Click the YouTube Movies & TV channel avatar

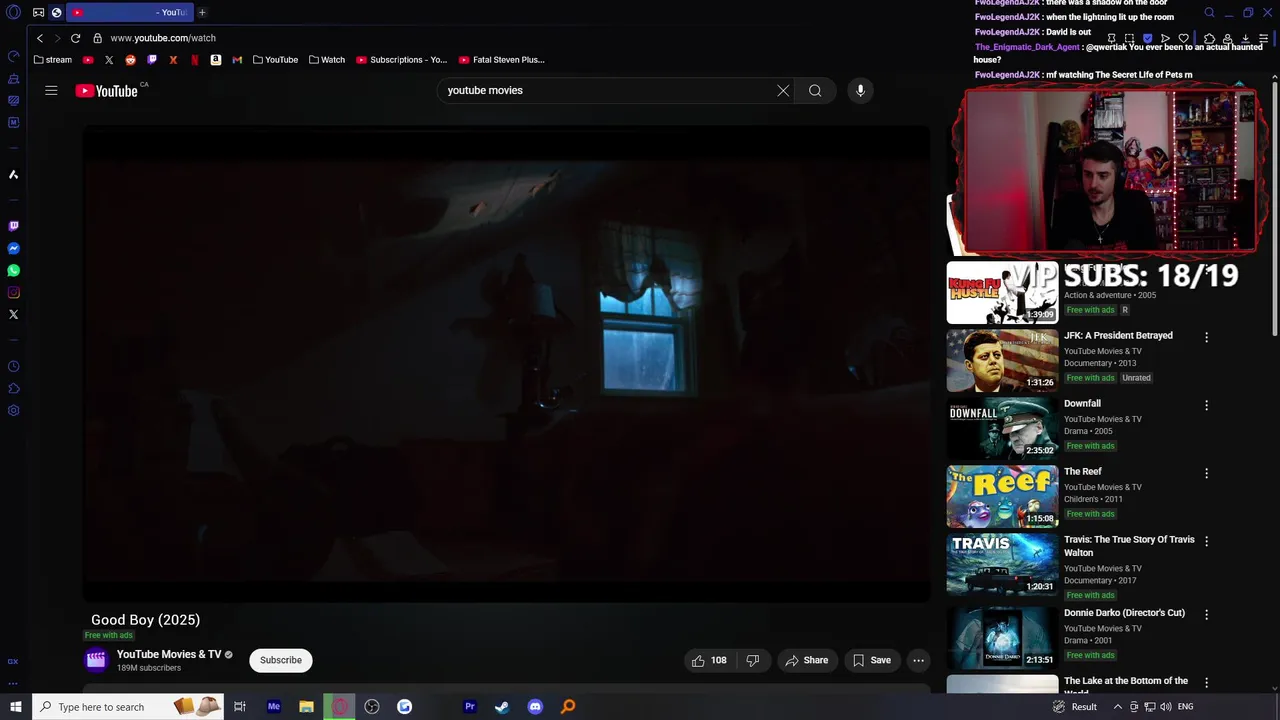96,659
